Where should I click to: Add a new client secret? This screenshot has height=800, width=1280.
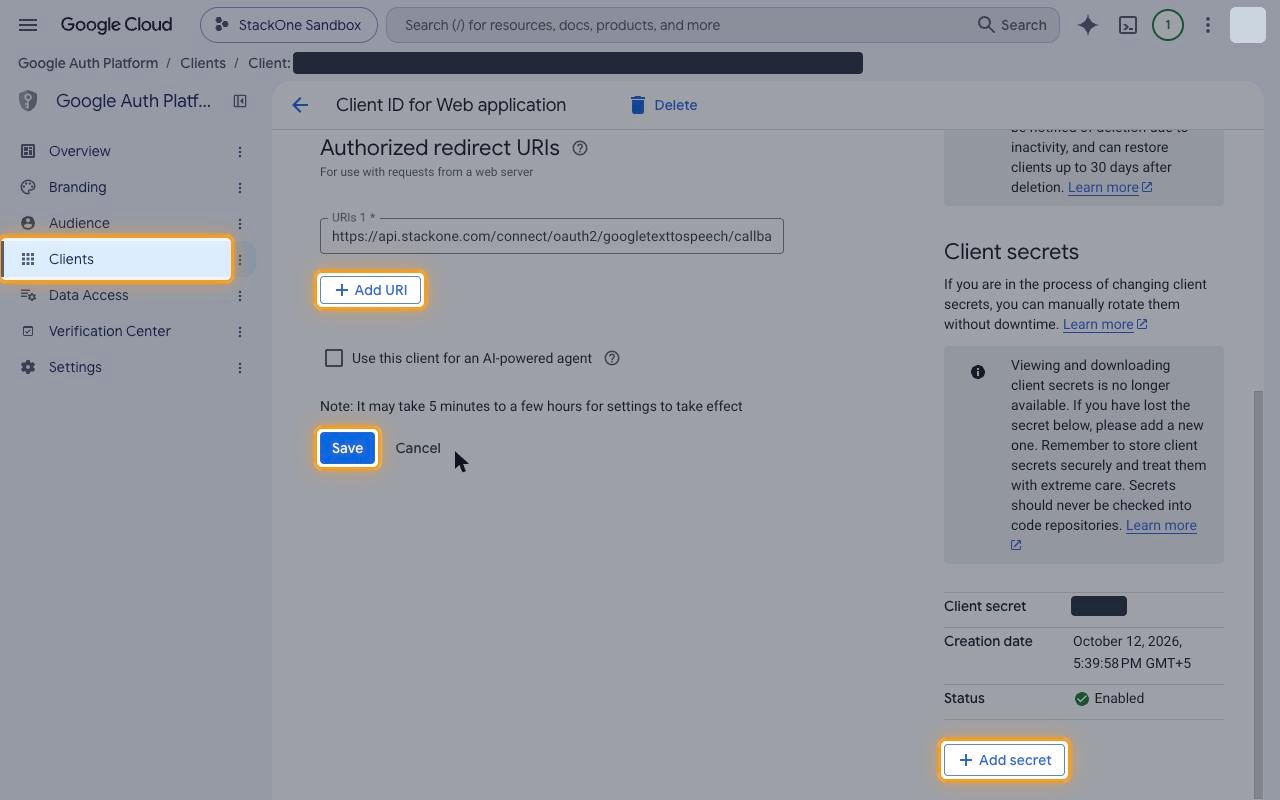pos(1005,760)
